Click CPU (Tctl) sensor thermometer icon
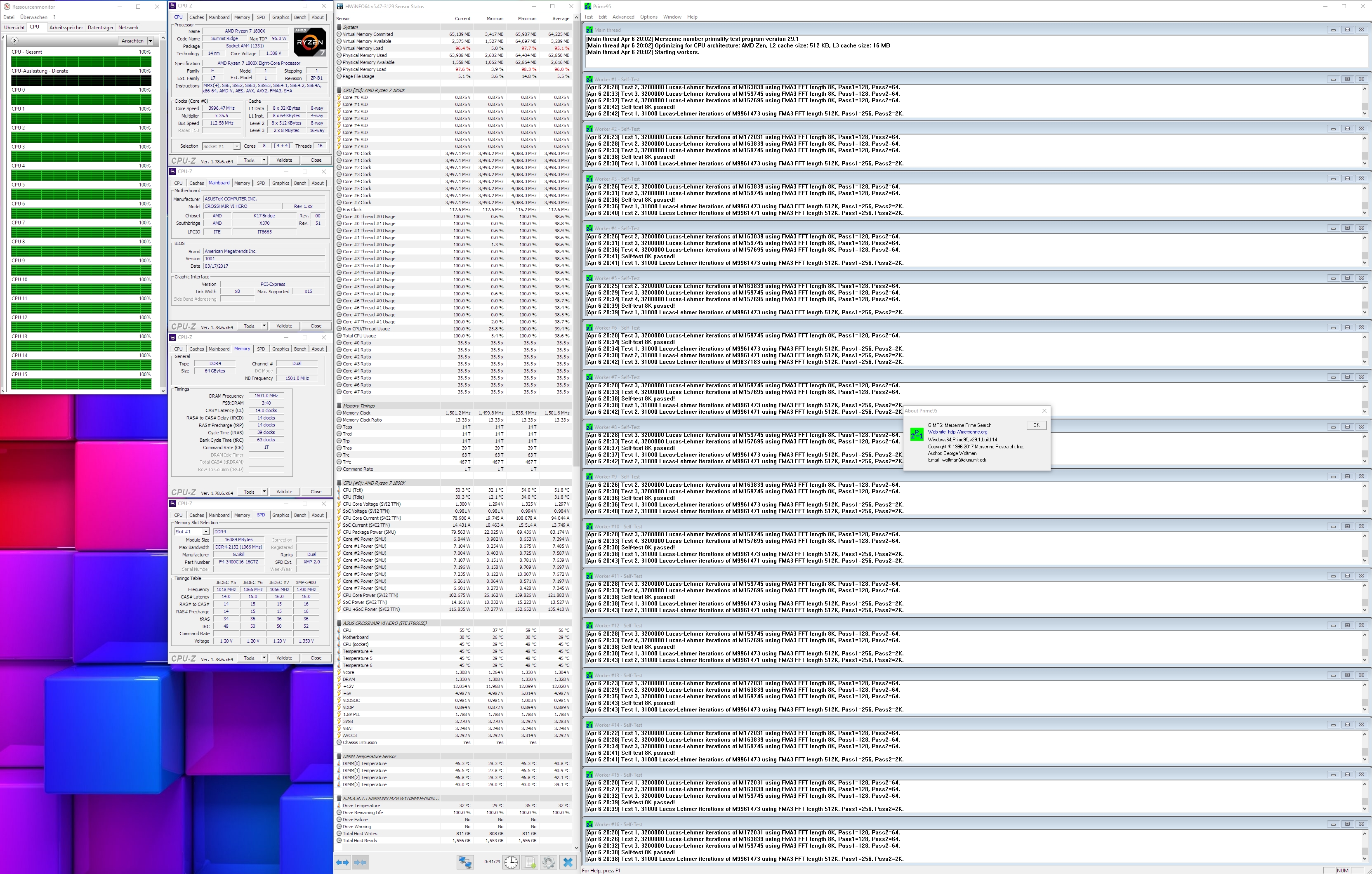1372x874 pixels. (339, 490)
